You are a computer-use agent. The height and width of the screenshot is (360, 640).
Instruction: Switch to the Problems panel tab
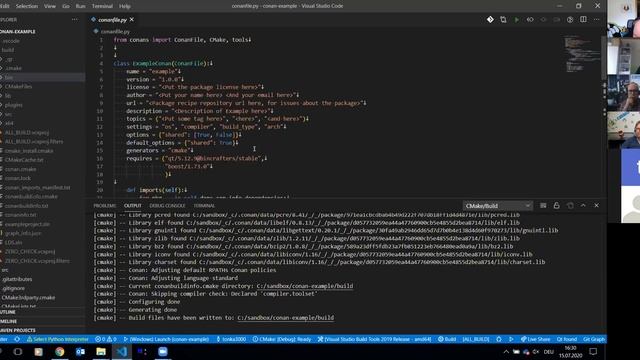pyautogui.click(x=104, y=206)
